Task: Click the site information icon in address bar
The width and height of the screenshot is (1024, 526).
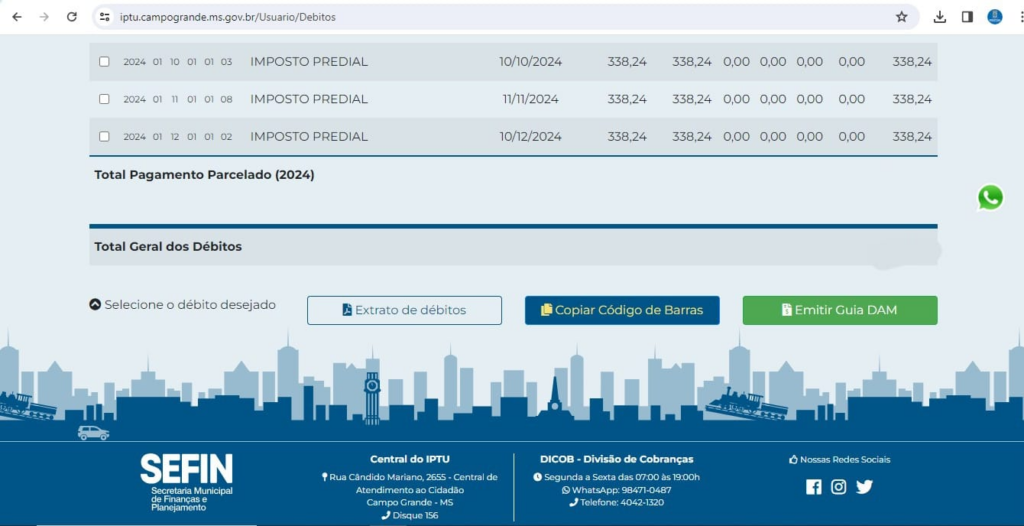Action: [105, 17]
